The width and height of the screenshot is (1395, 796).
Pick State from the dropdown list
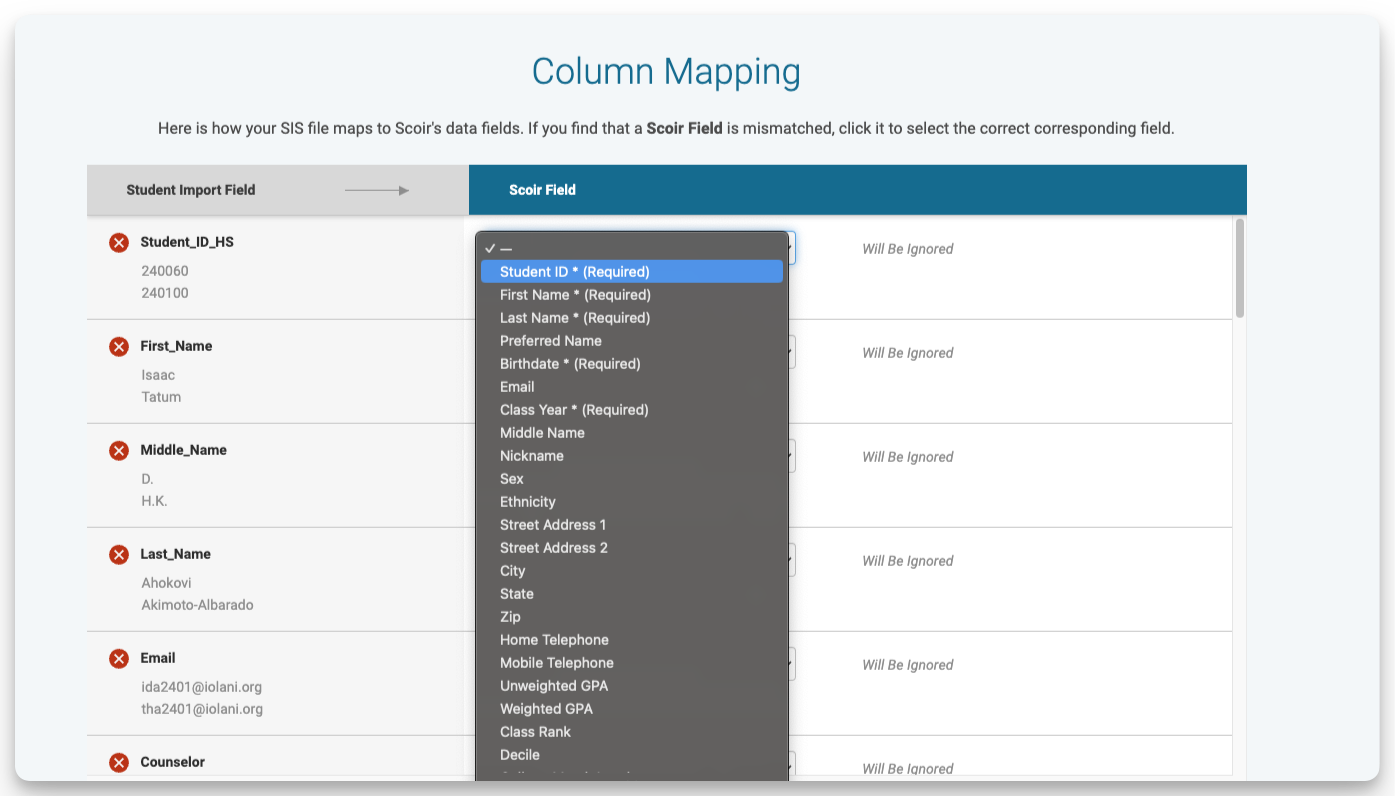(x=632, y=593)
